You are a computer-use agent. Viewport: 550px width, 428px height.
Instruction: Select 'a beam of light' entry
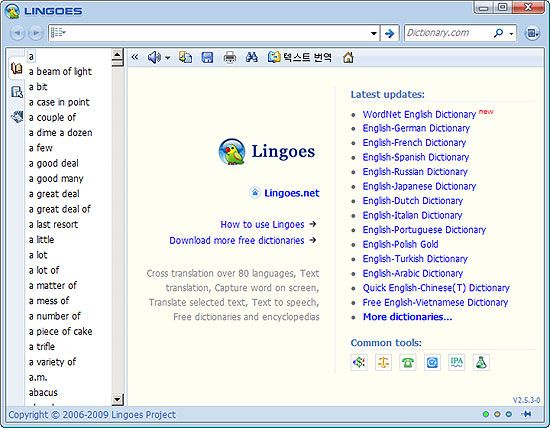pos(60,72)
